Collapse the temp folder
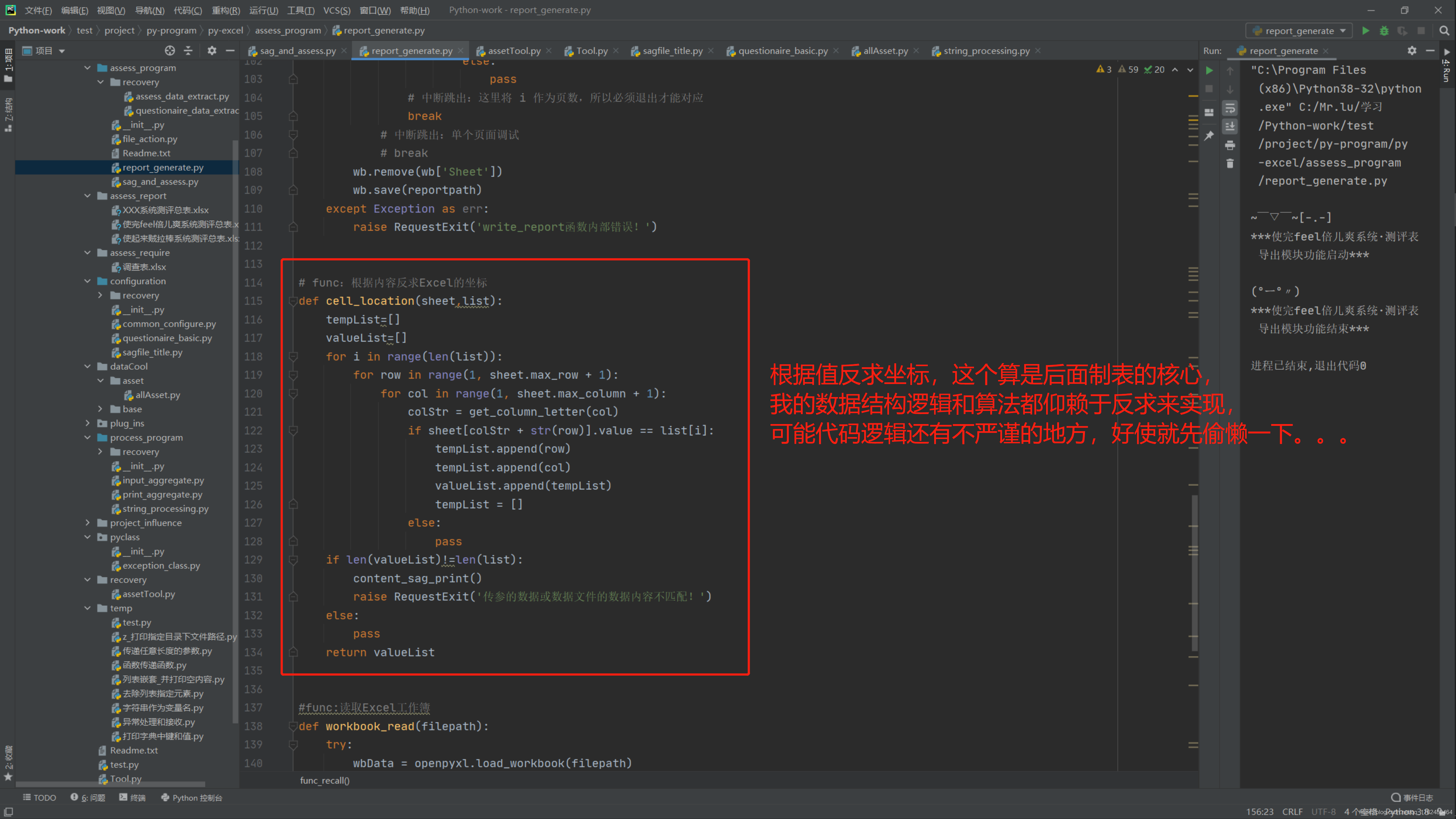 point(87,608)
